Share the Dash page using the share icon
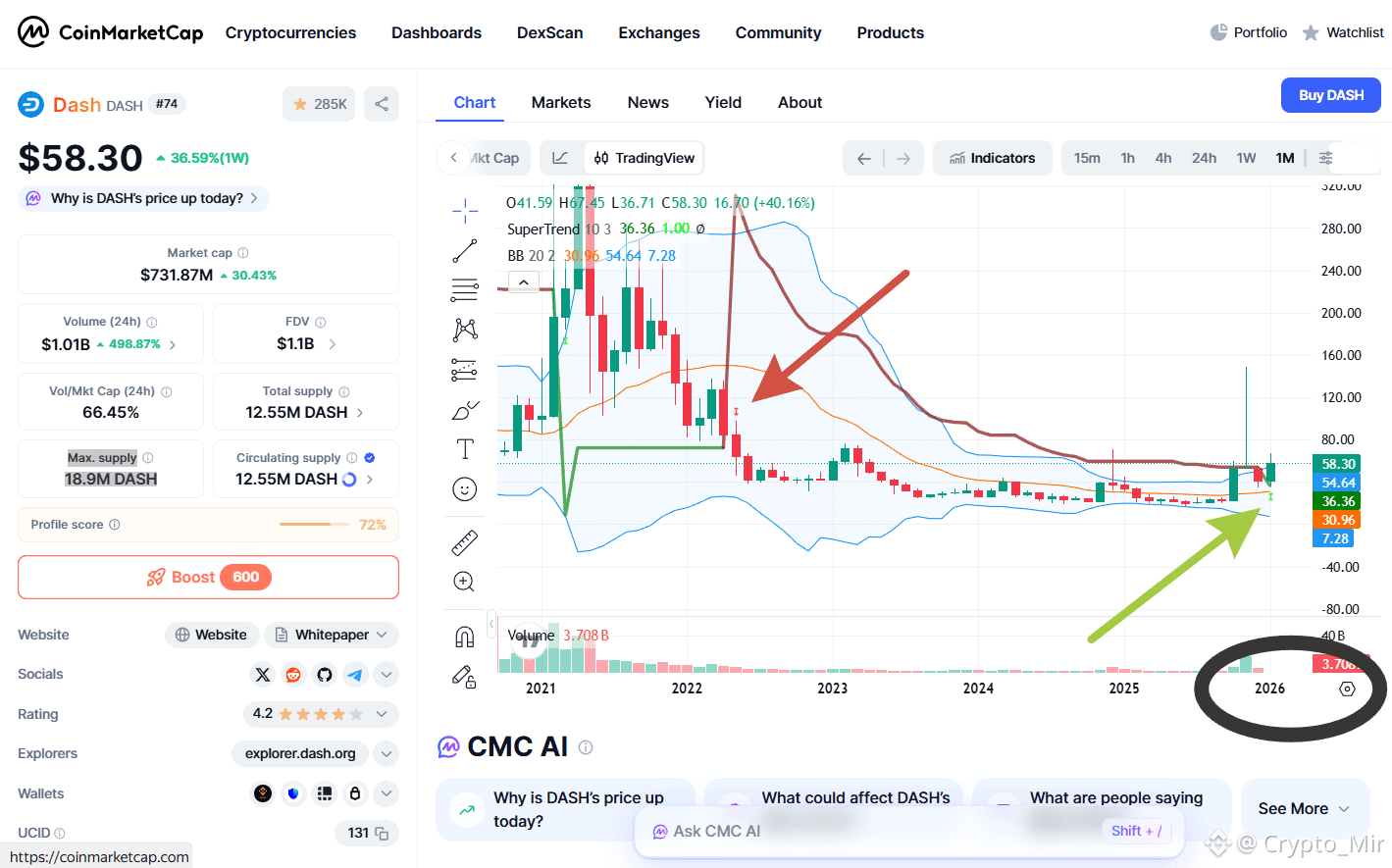1392x868 pixels. 382,104
